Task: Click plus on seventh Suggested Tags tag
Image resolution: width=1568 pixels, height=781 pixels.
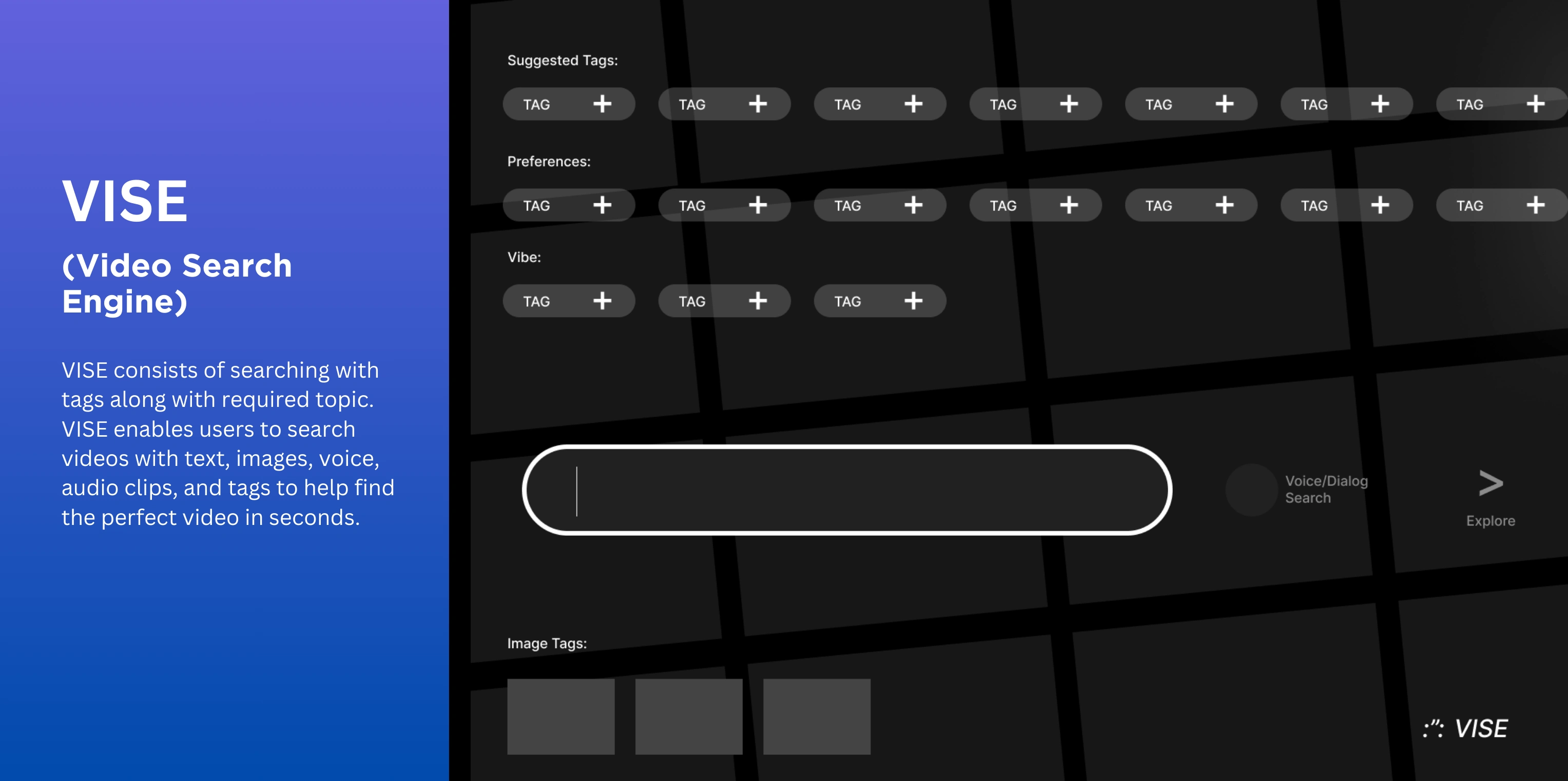Action: (1536, 104)
